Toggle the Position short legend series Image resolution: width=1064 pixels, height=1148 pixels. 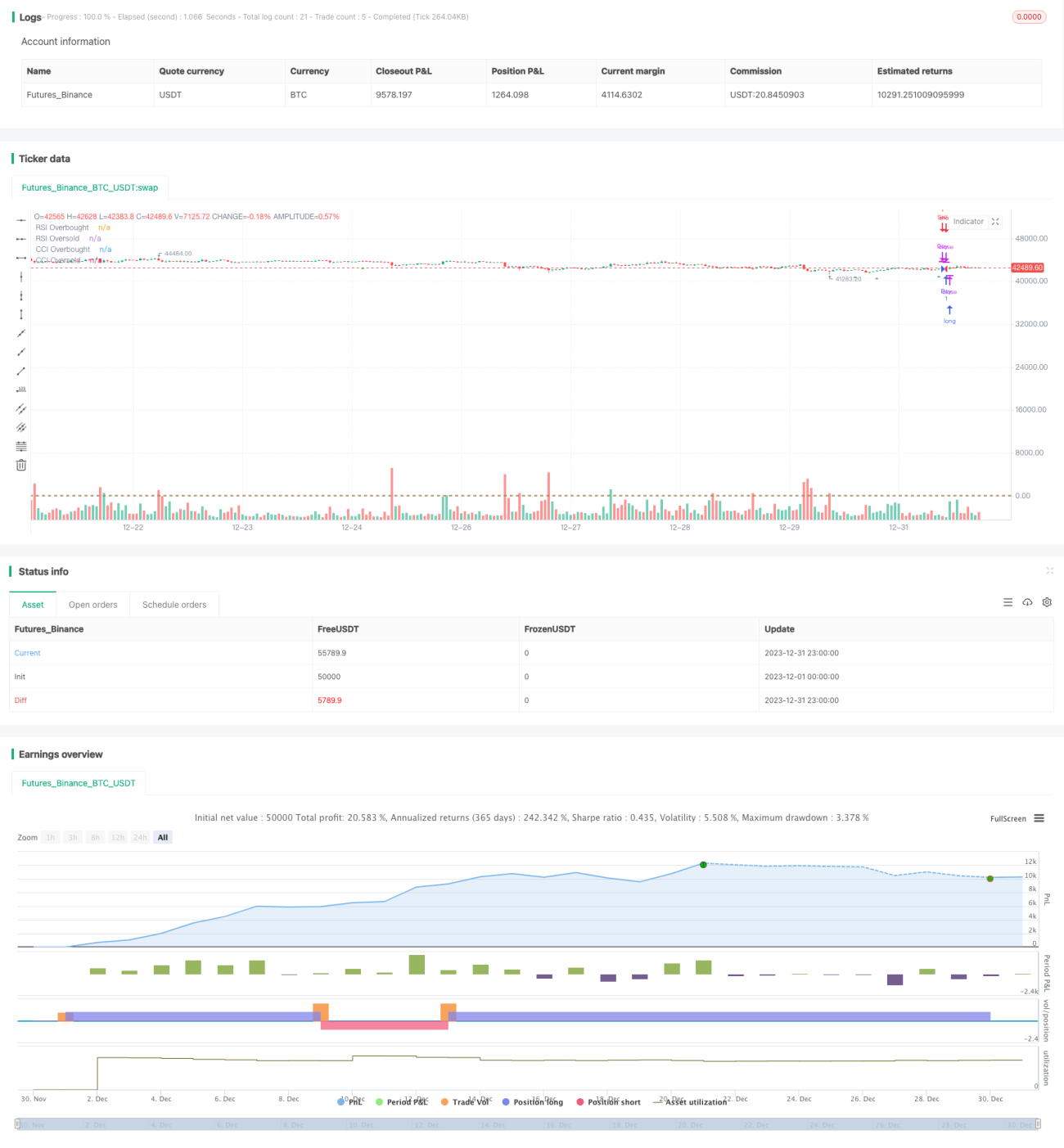coord(609,1102)
